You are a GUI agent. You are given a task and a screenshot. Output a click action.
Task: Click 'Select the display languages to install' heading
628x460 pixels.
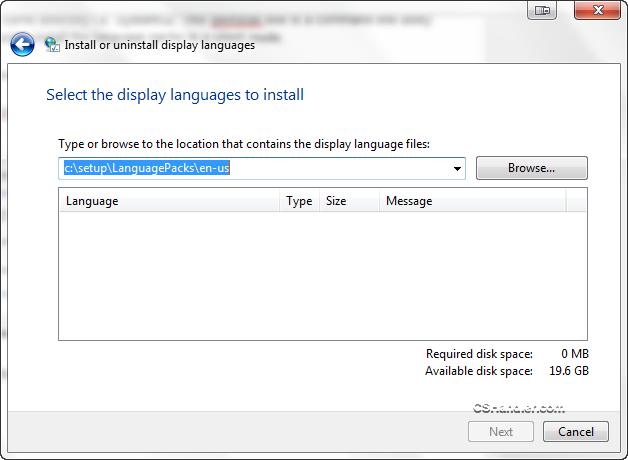[175, 95]
